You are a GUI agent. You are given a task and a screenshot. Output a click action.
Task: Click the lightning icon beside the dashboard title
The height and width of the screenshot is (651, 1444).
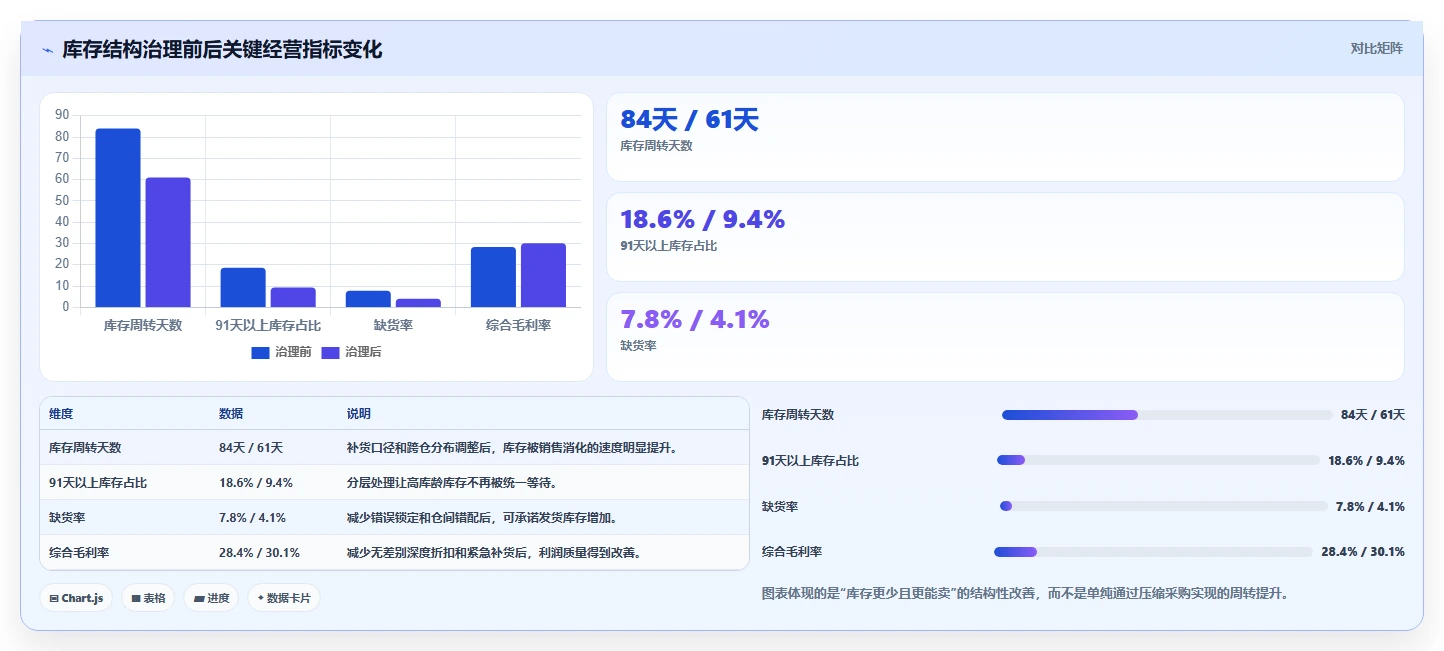coord(47,50)
